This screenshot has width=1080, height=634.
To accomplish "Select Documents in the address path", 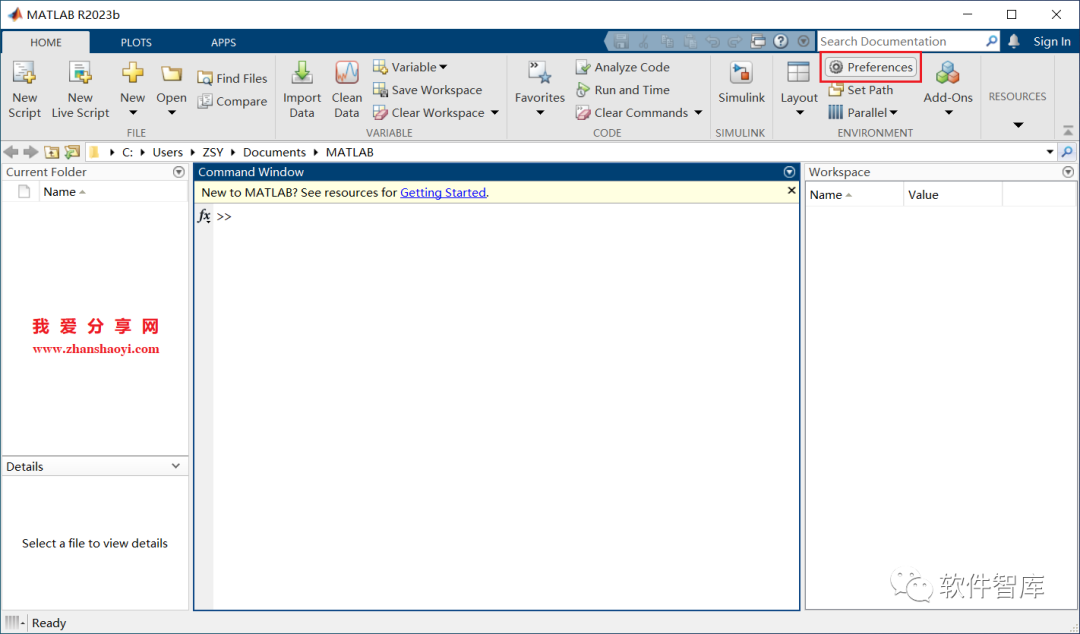I will click(274, 152).
